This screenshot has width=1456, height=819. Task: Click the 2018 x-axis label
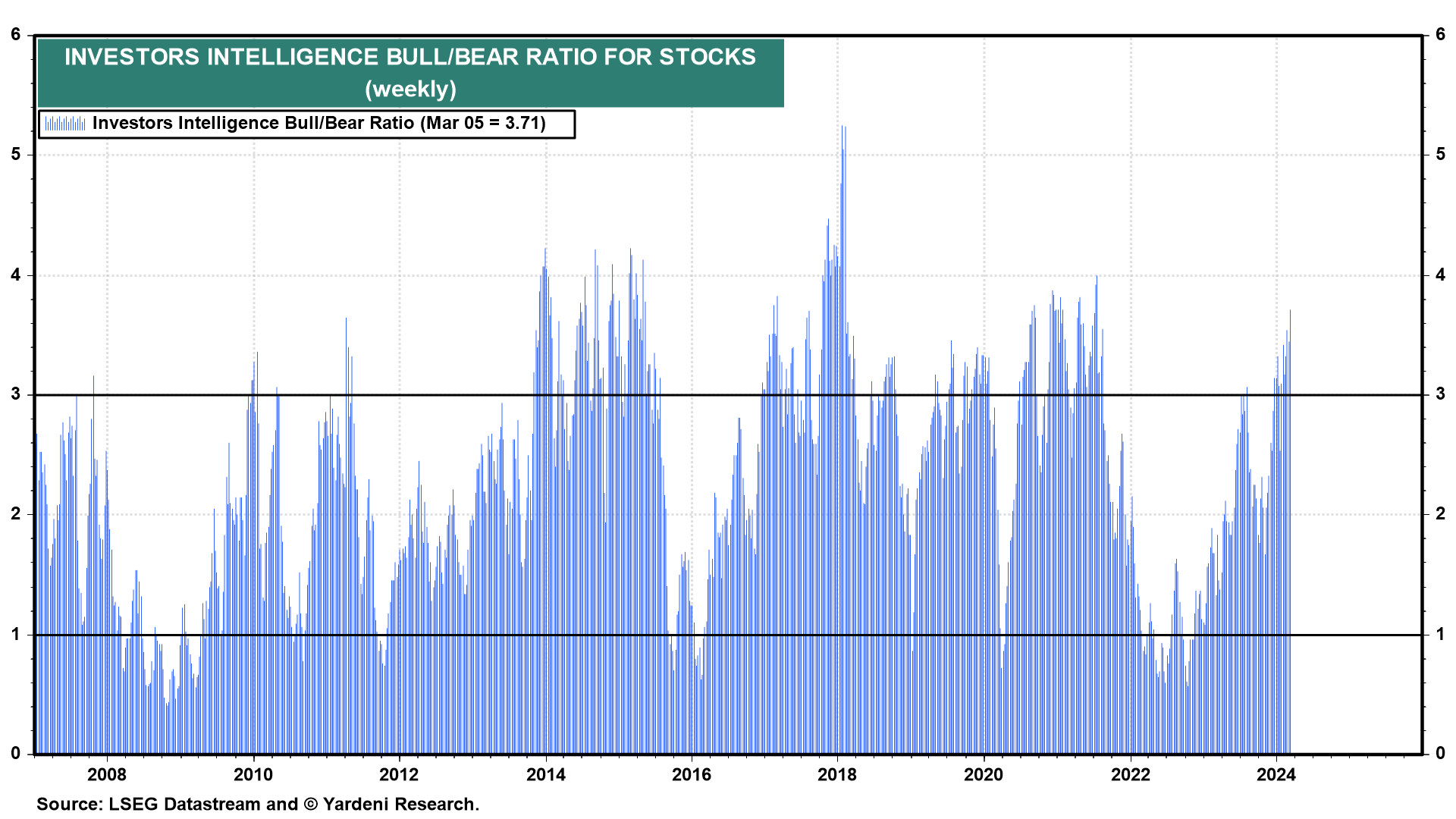(837, 774)
